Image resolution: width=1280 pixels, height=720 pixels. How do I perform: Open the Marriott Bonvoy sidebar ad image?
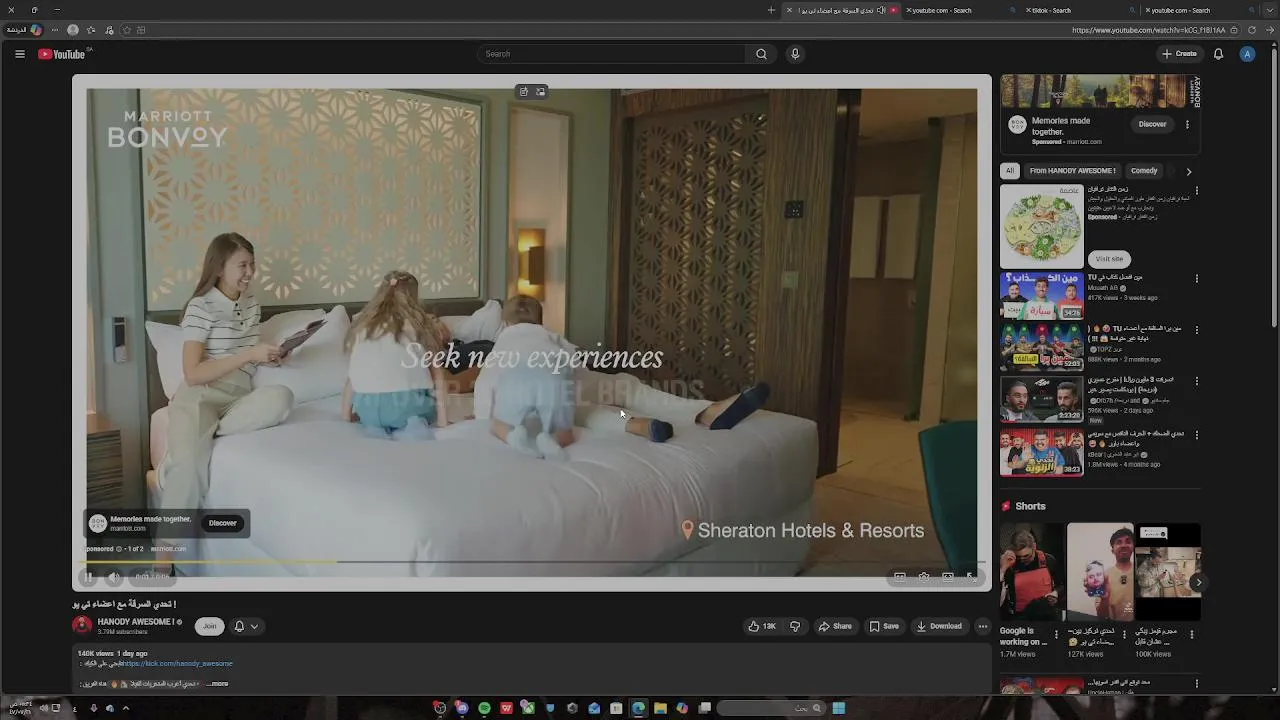(x=1100, y=91)
